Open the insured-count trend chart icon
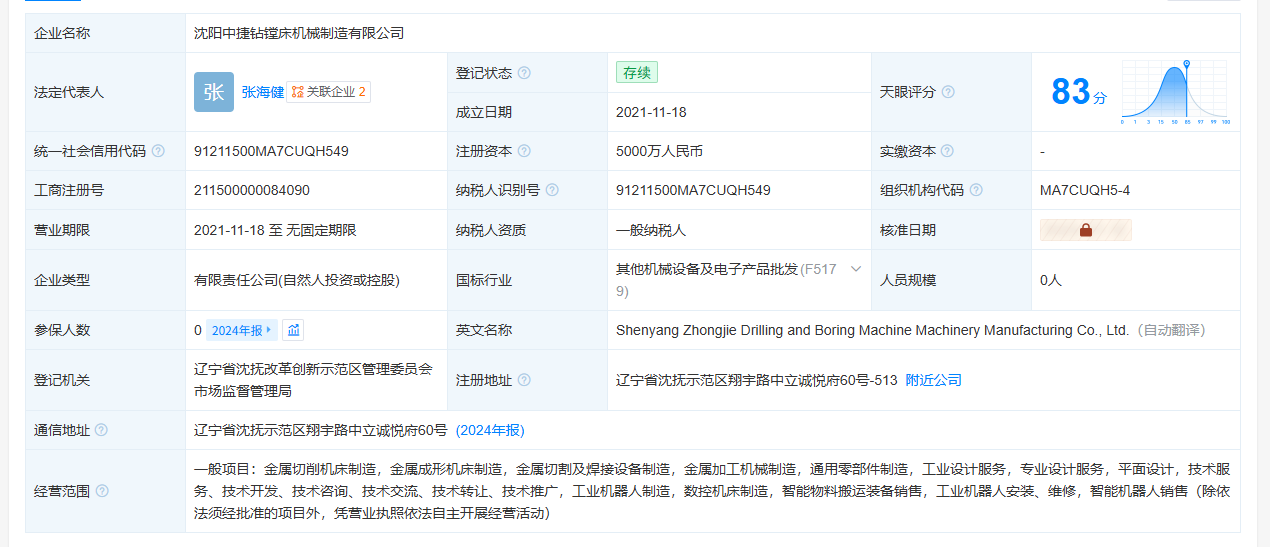Image resolution: width=1270 pixels, height=547 pixels. coord(293,330)
